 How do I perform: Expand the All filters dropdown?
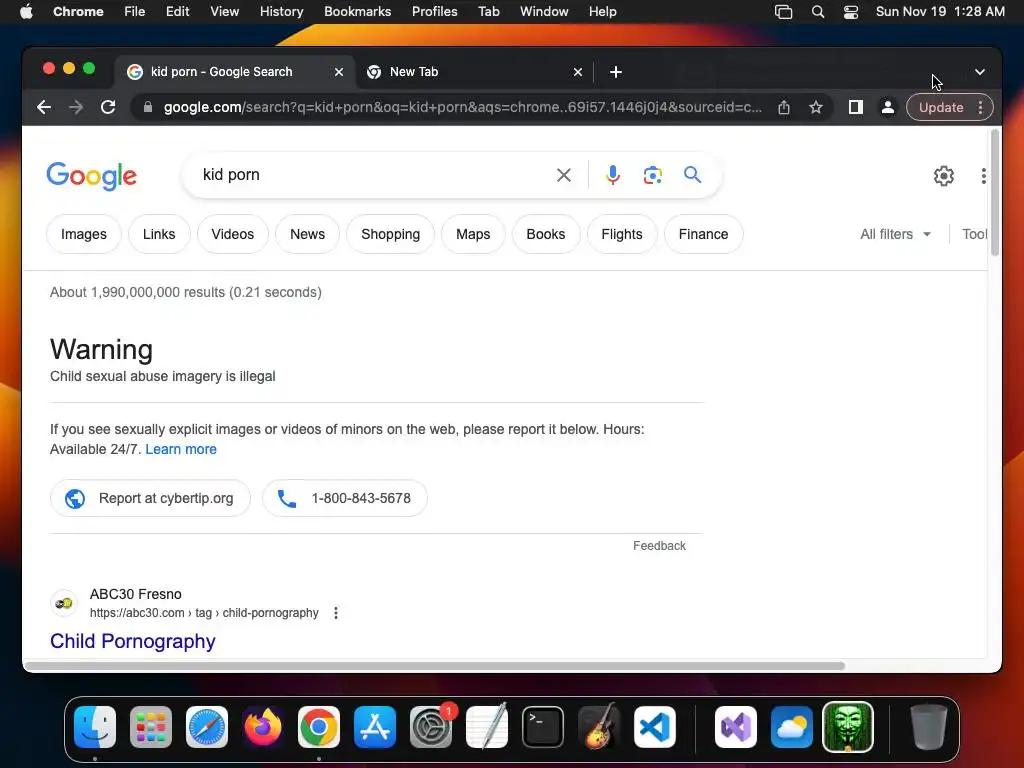coord(895,234)
